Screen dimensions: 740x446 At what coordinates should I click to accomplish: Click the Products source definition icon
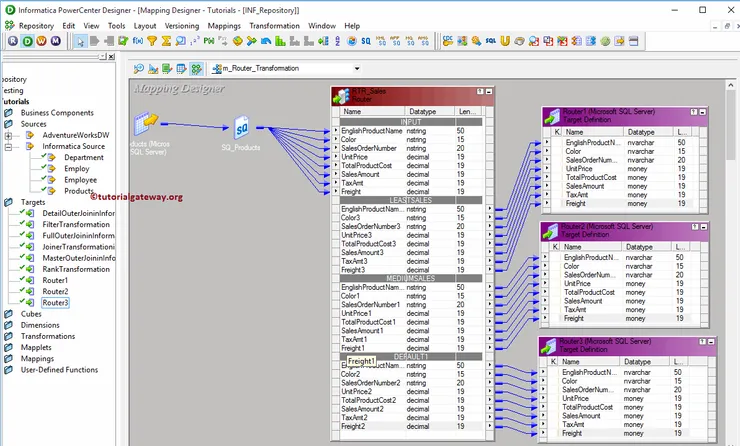(147, 121)
